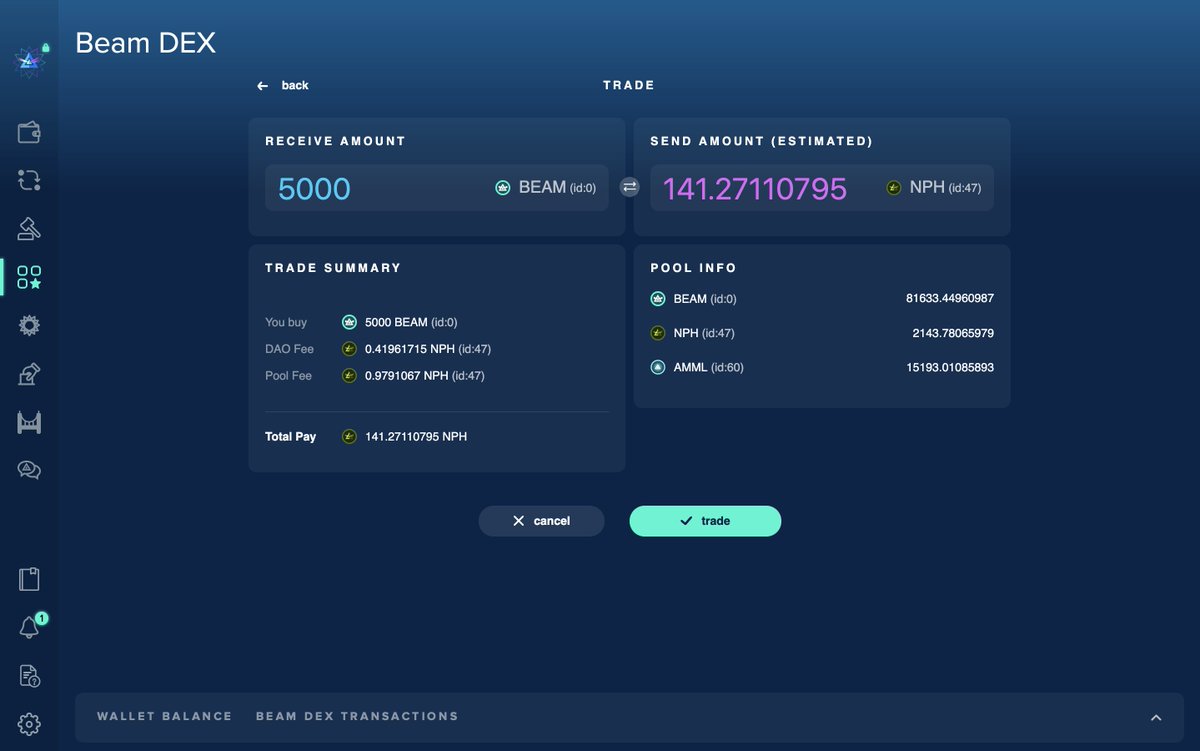Click the BEAM icon in the You buy row
This screenshot has width=1200, height=751.
pos(349,322)
